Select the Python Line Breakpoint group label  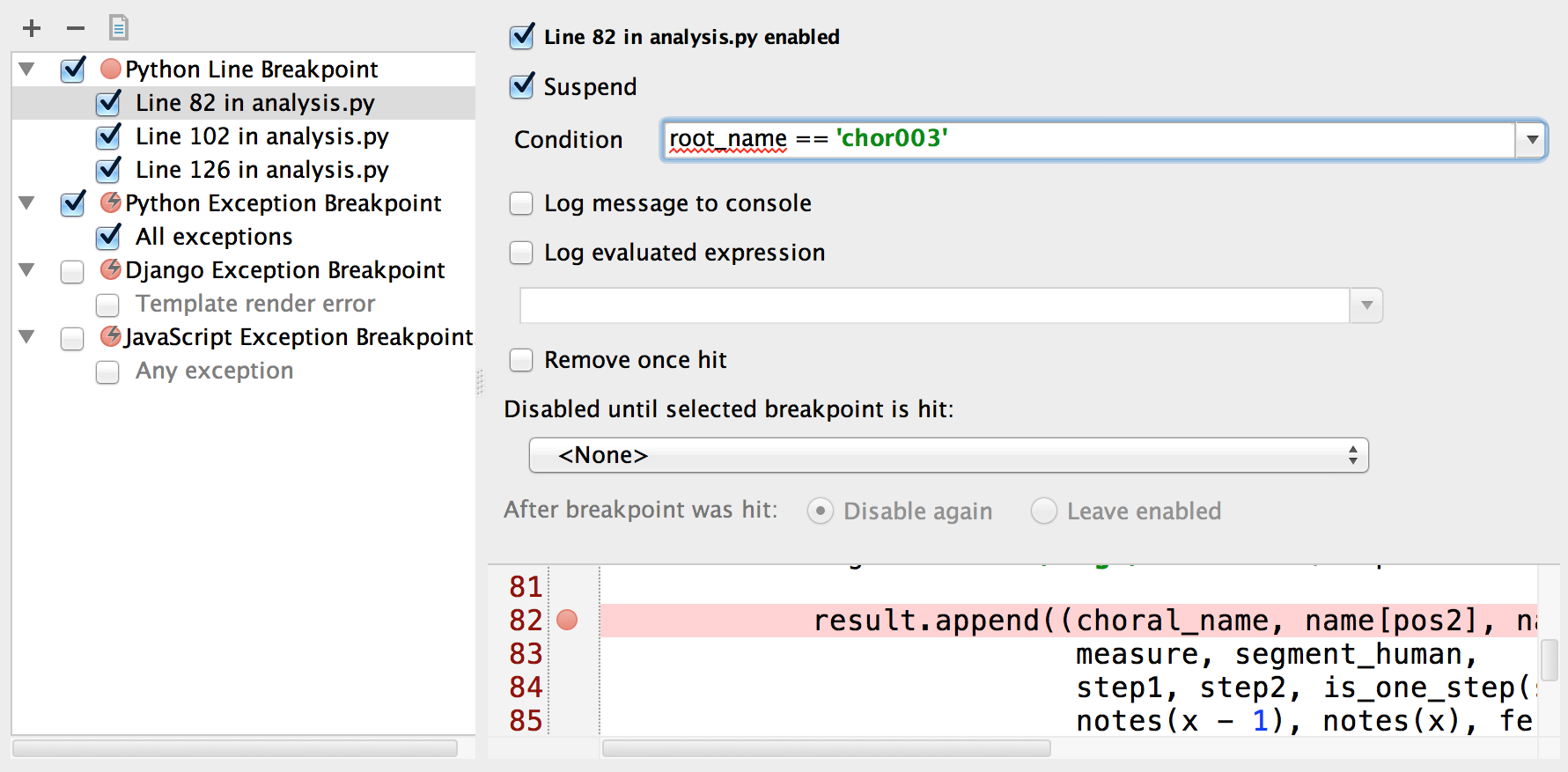click(x=252, y=70)
